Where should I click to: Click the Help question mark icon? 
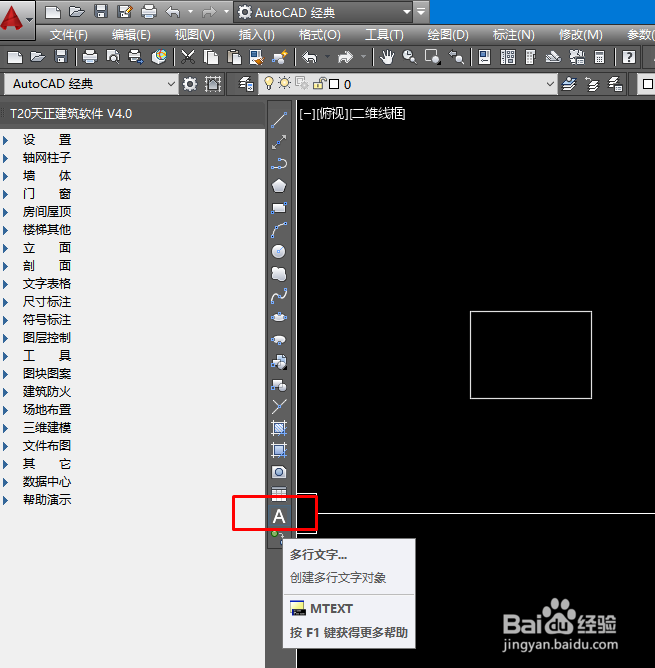click(629, 57)
